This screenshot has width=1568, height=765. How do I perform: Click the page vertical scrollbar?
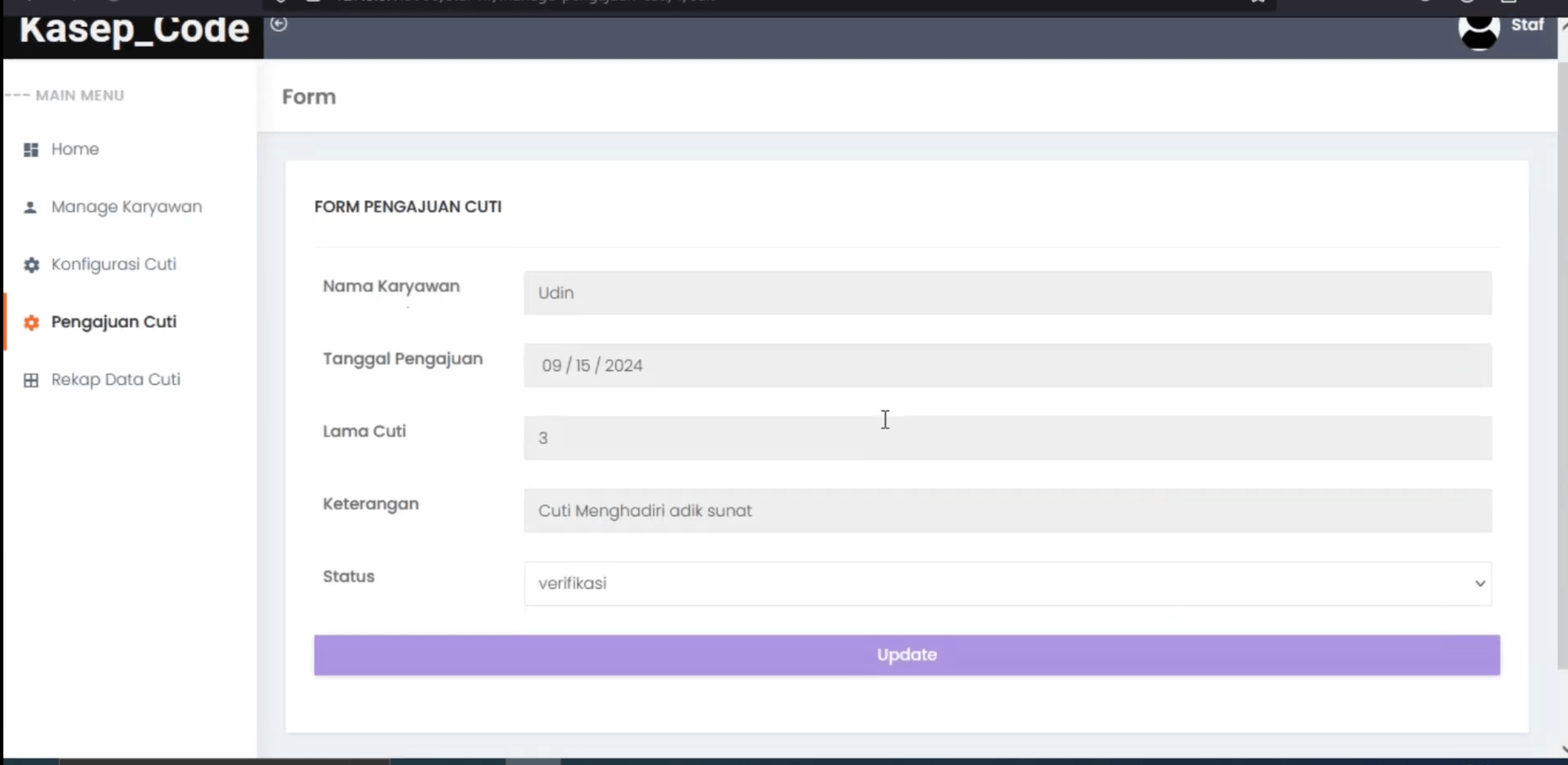coord(1562,365)
